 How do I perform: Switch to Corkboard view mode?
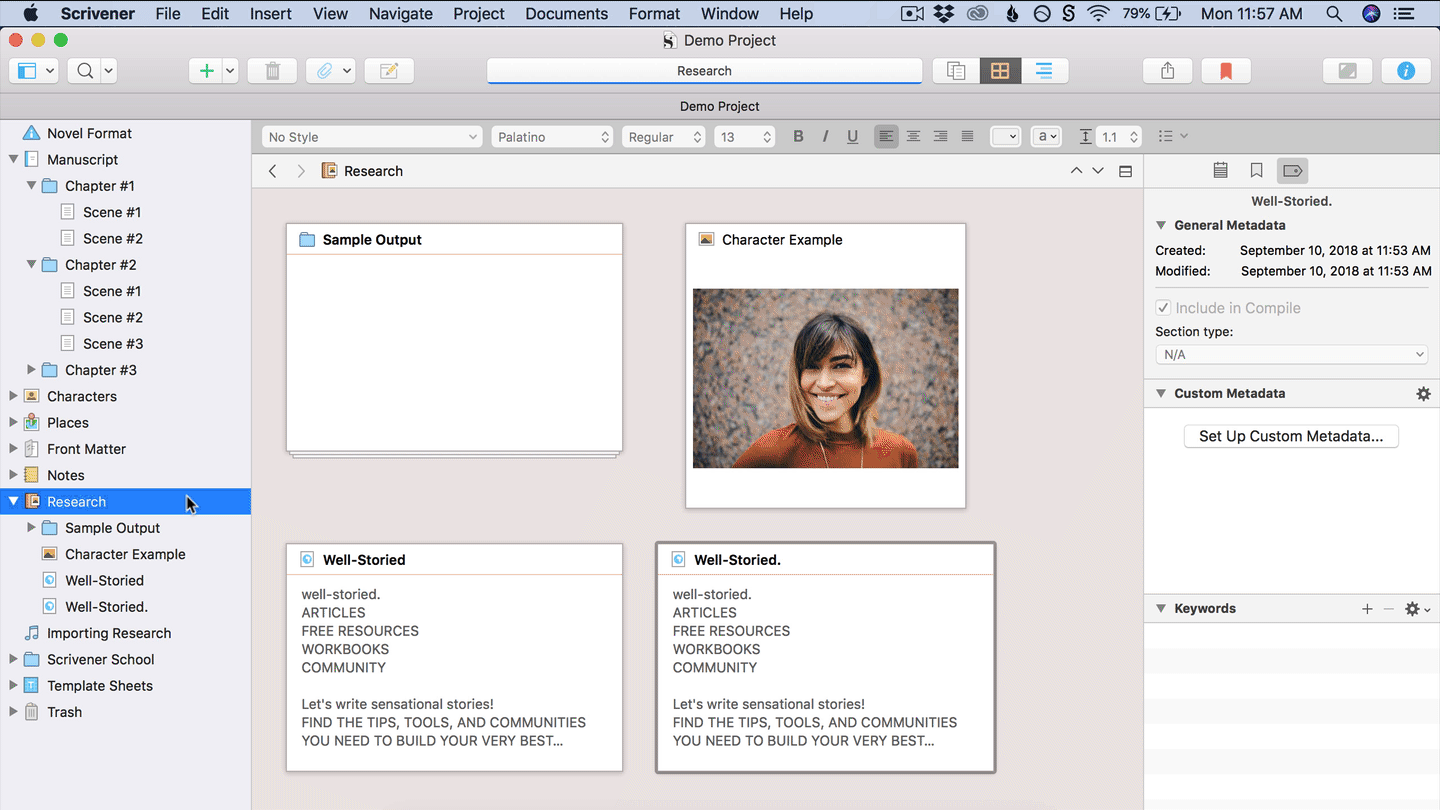1000,71
